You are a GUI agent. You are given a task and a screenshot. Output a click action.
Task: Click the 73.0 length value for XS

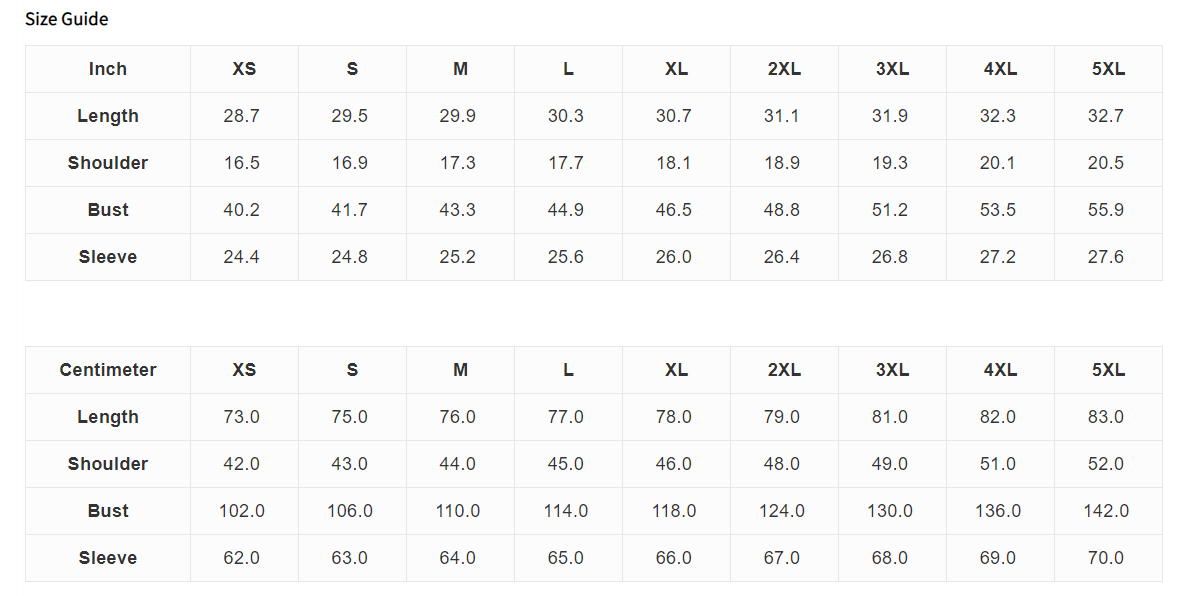pos(242,417)
